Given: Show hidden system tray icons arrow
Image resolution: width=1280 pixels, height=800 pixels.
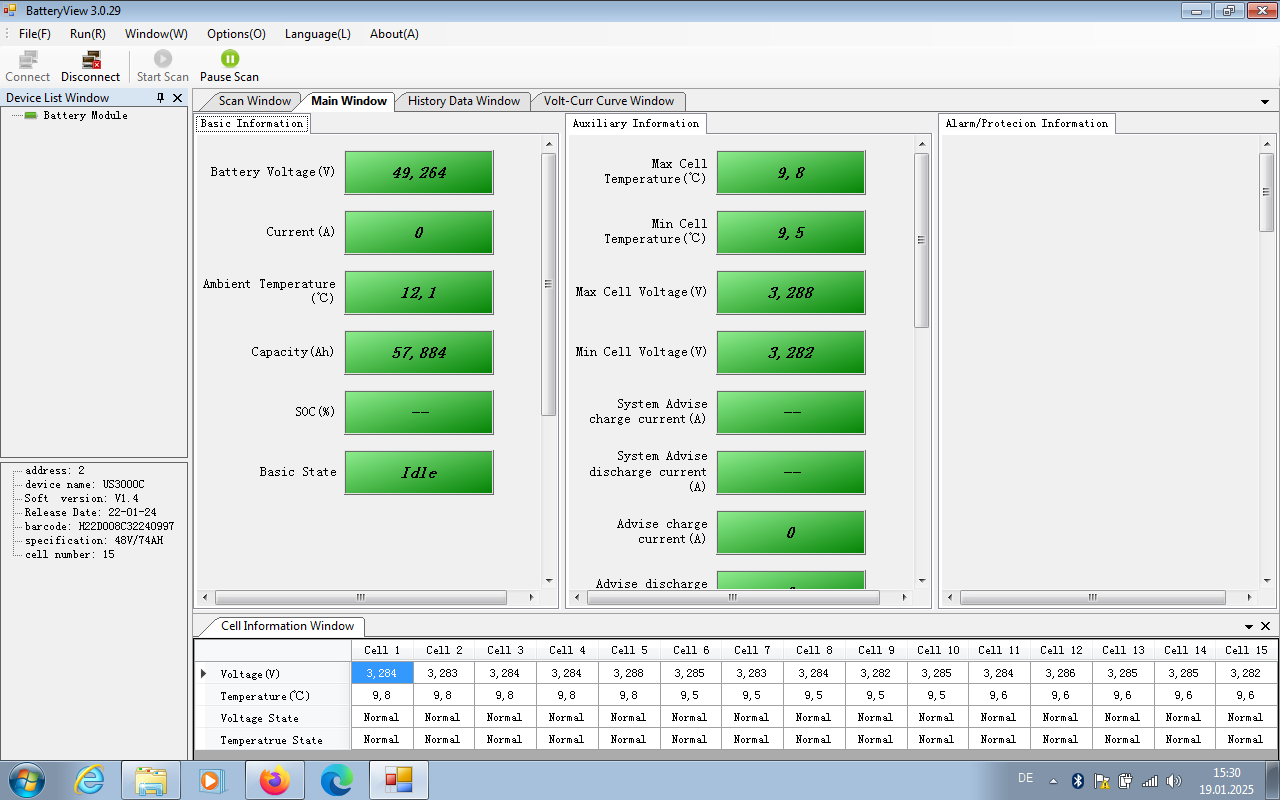Looking at the screenshot, I should (x=1053, y=781).
